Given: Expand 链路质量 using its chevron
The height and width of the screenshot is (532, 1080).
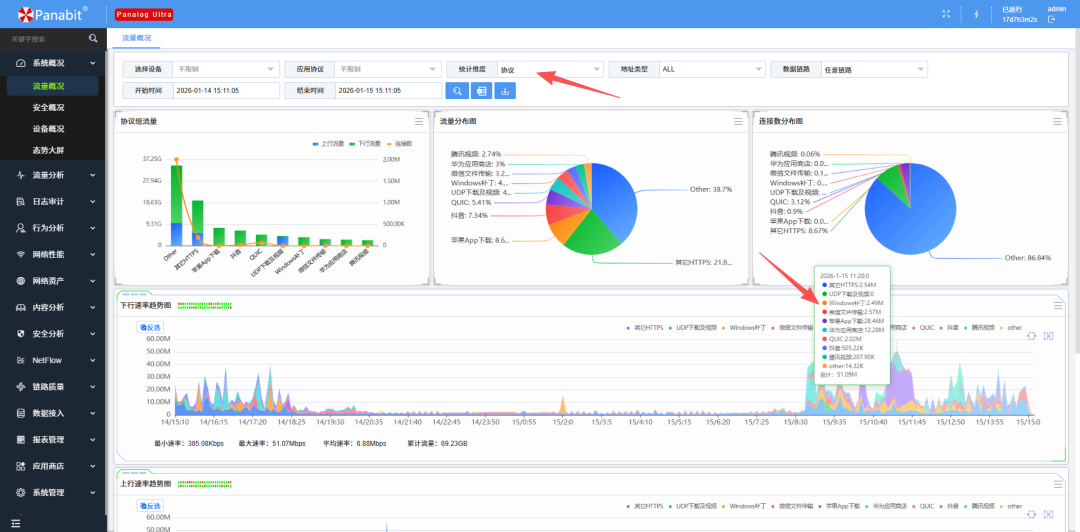Looking at the screenshot, I should click(93, 387).
